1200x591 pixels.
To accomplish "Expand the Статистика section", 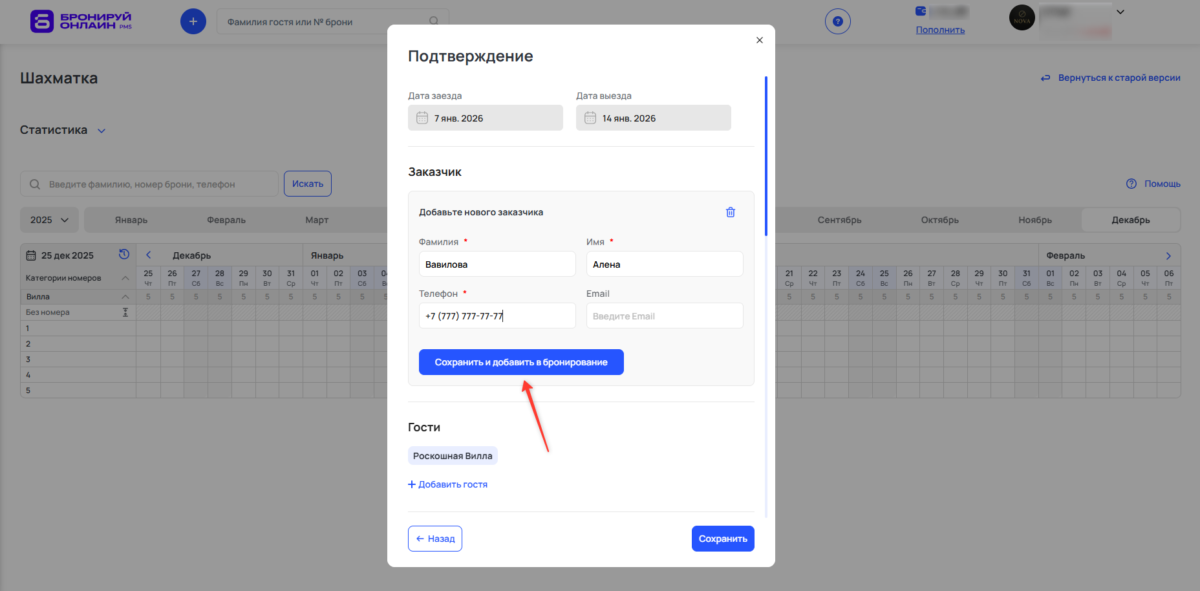I will click(64, 129).
